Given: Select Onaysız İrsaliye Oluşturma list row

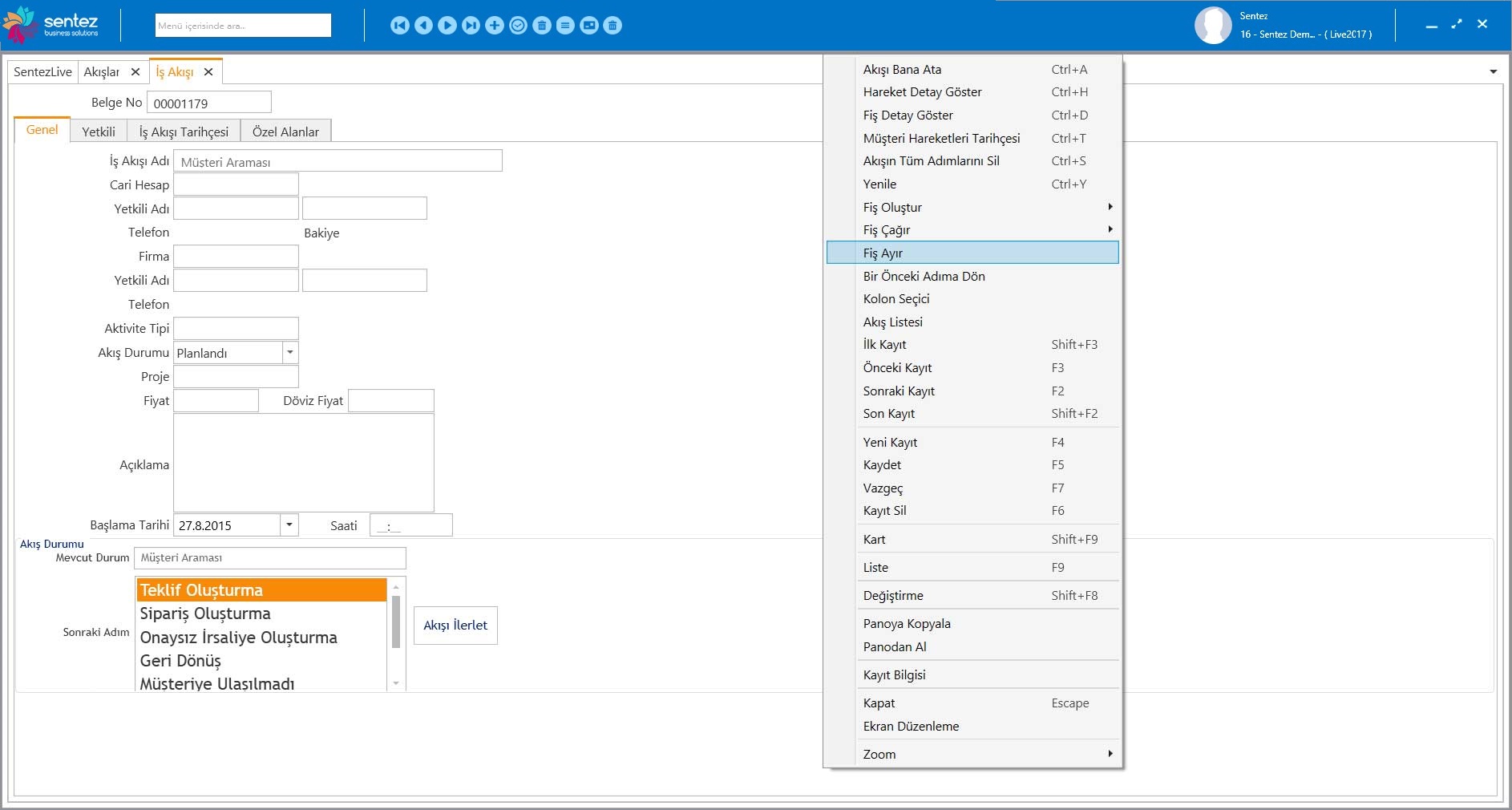Looking at the screenshot, I should [x=261, y=638].
